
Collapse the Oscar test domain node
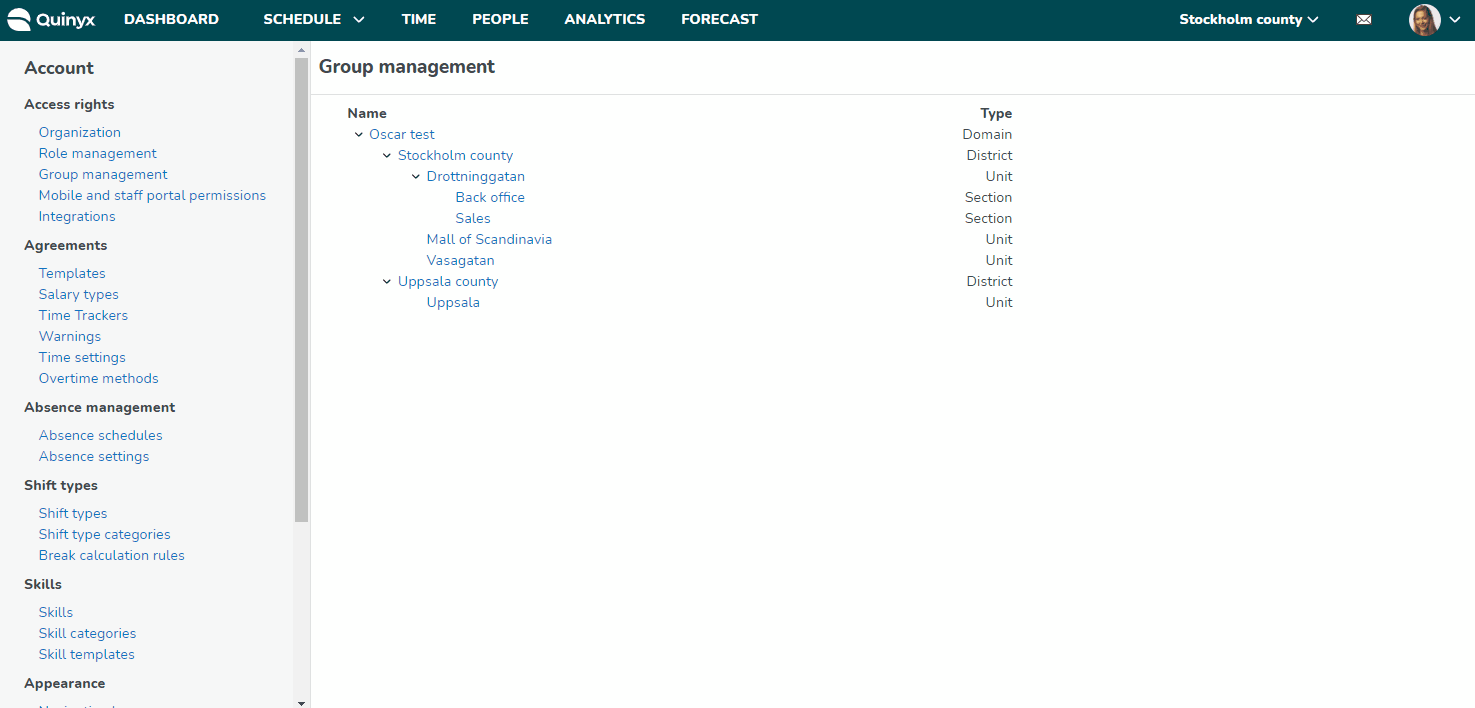359,134
